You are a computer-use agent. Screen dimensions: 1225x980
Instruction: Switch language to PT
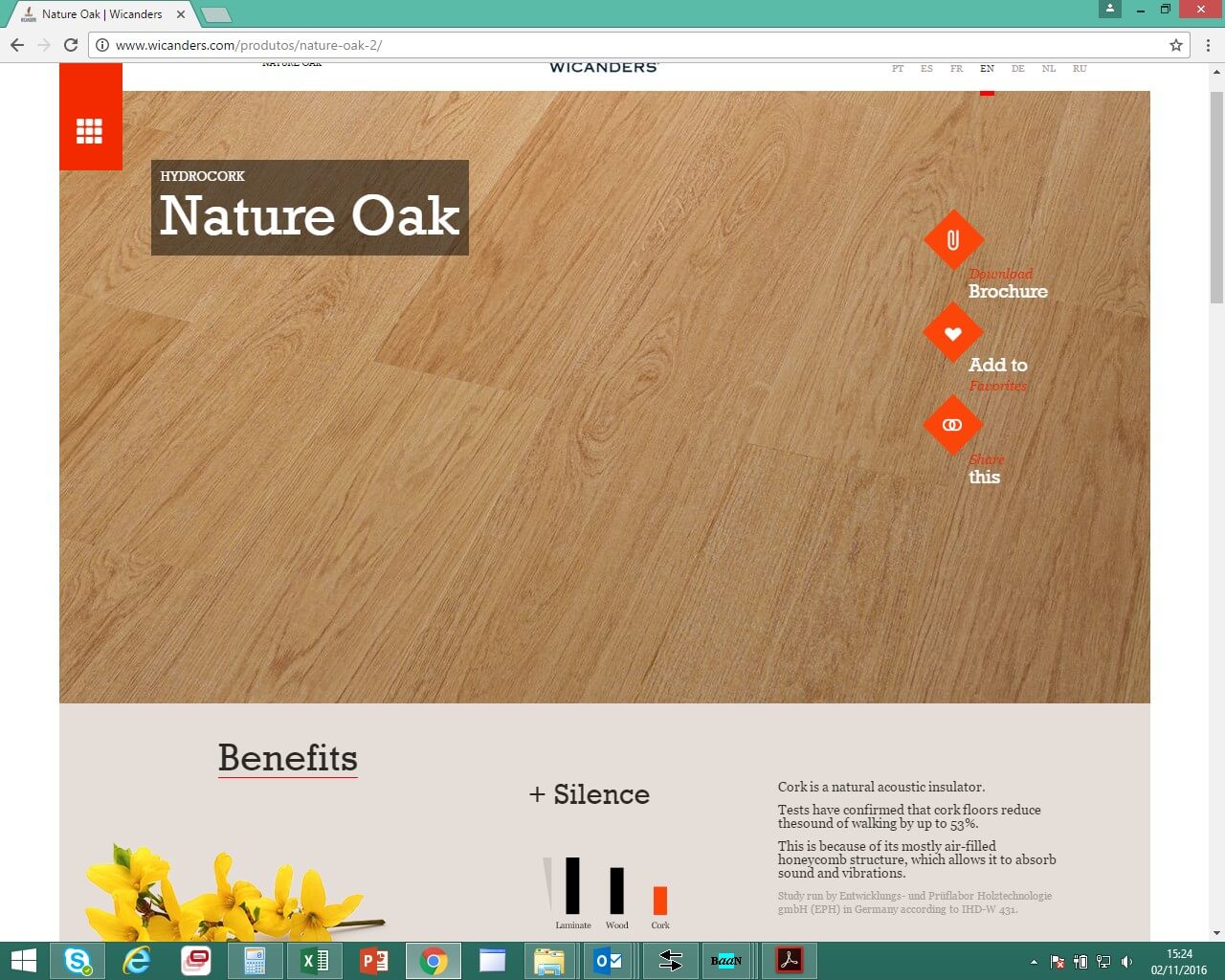(898, 69)
